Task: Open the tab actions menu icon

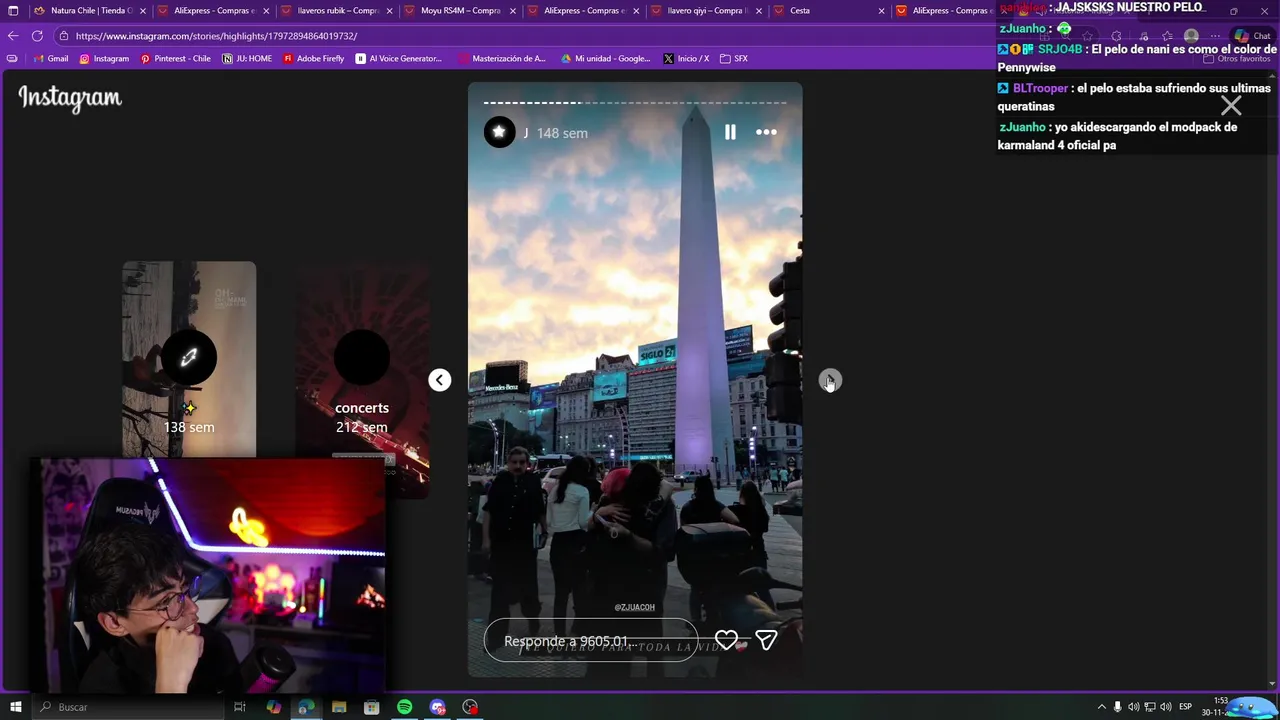Action: click(x=12, y=11)
